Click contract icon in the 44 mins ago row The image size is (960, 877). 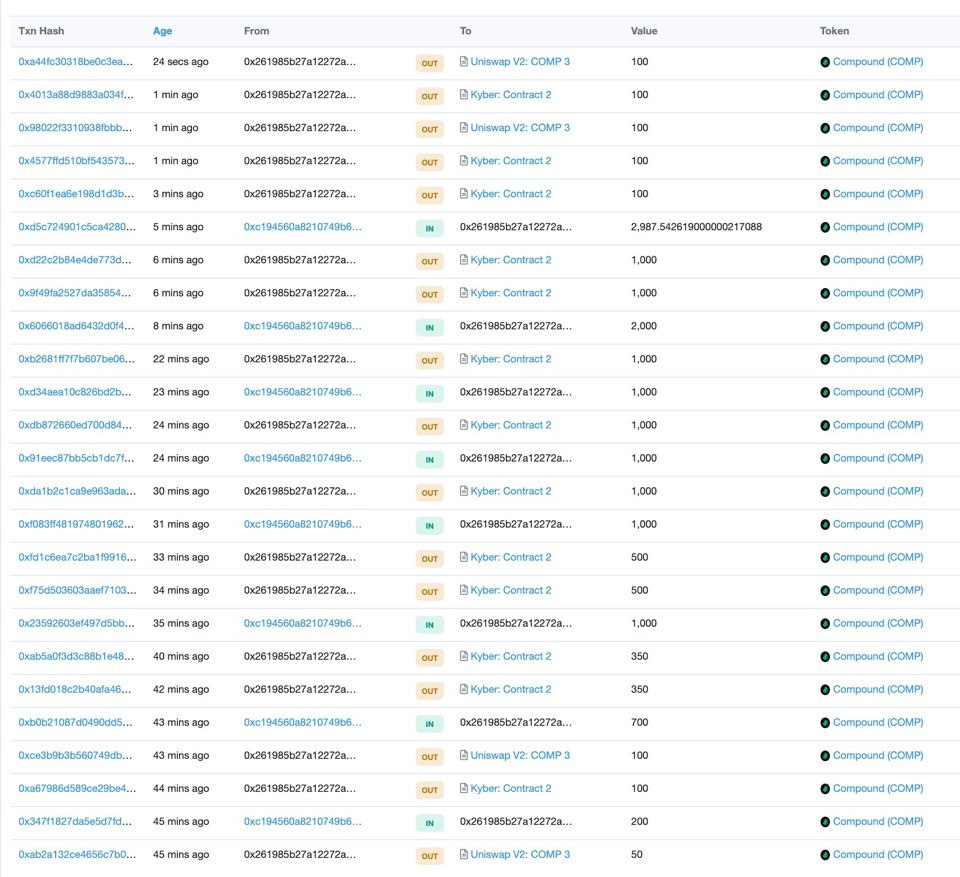point(463,788)
